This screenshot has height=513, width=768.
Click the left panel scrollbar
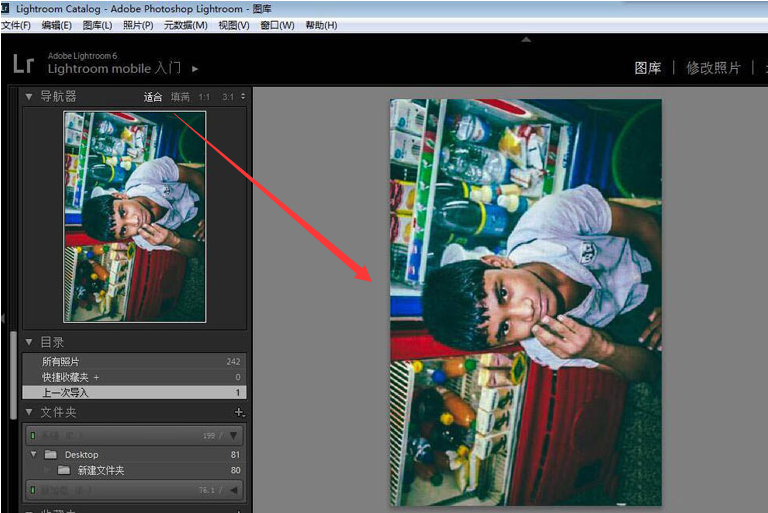point(13,375)
